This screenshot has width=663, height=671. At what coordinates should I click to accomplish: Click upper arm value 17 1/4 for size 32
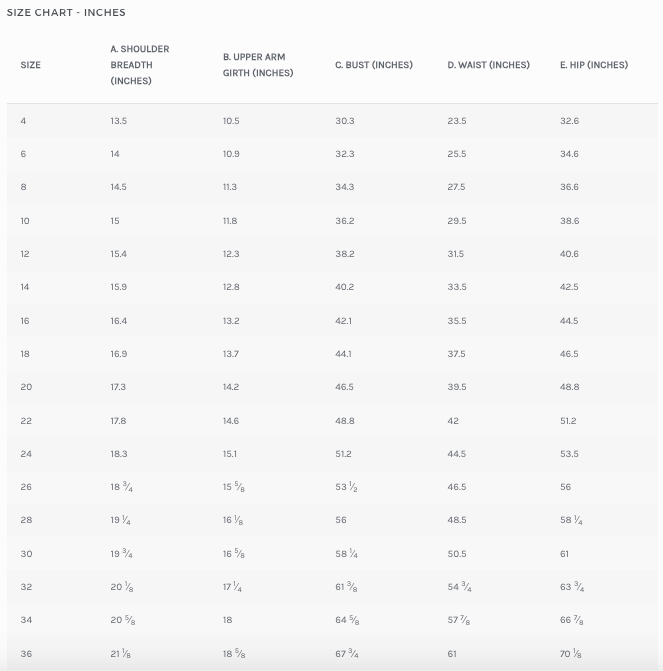pyautogui.click(x=232, y=587)
